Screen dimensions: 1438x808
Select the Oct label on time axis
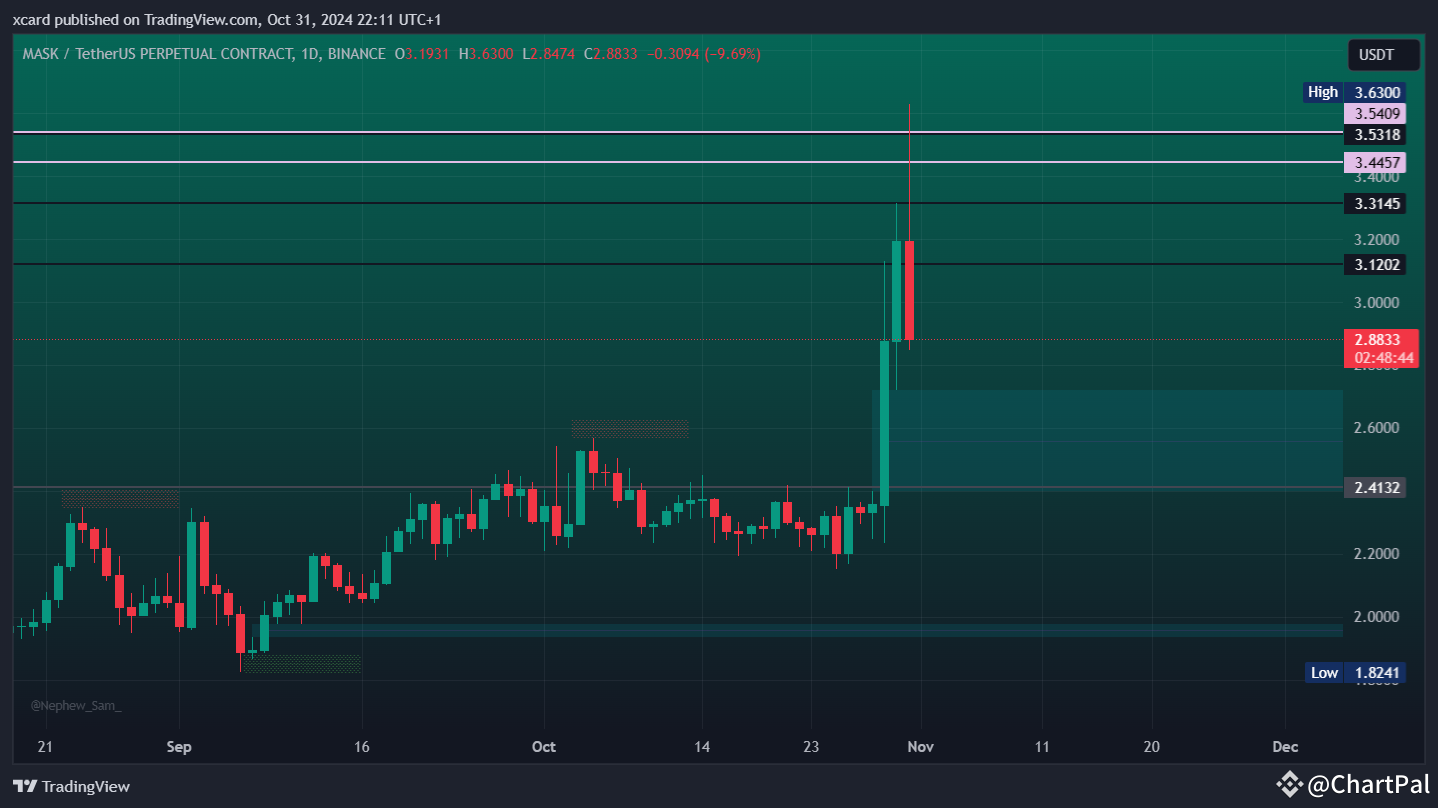pyautogui.click(x=544, y=747)
